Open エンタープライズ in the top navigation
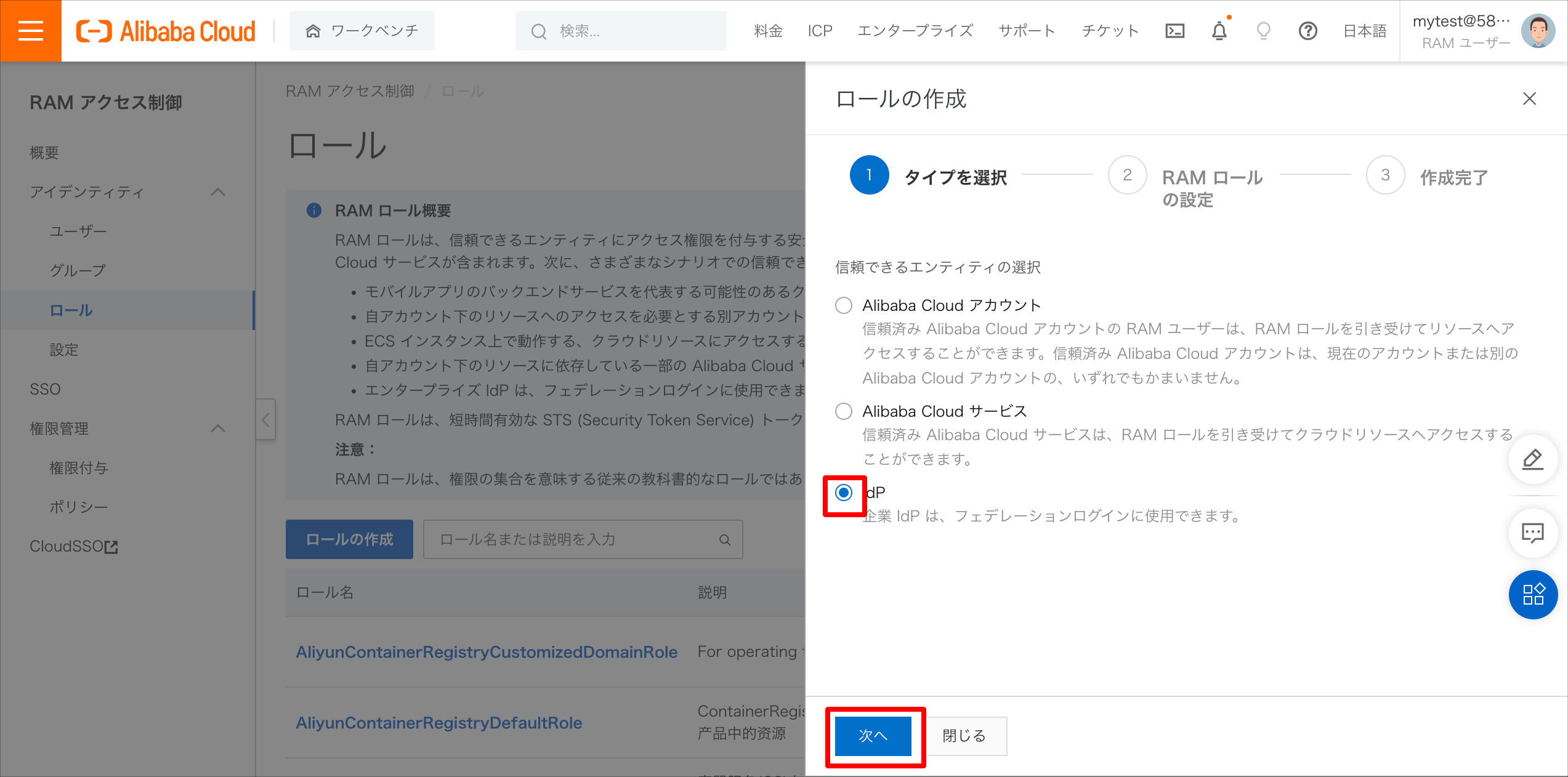 click(x=915, y=31)
